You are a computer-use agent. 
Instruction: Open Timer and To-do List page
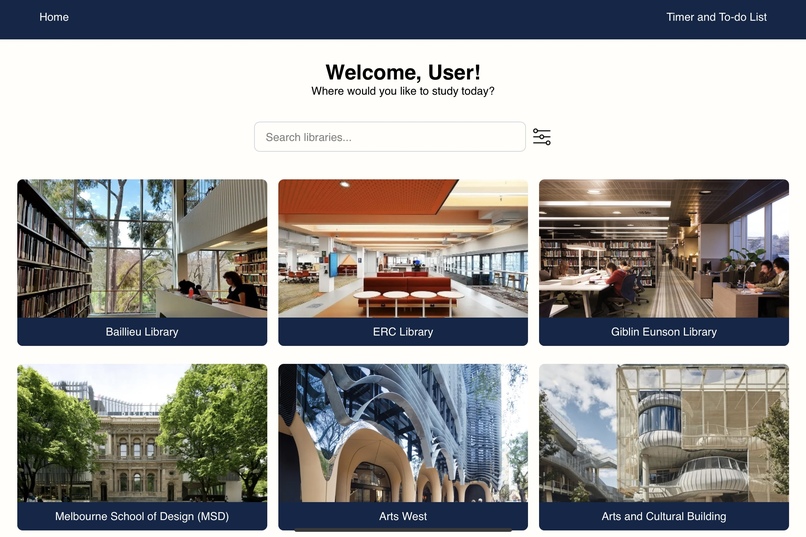[x=716, y=17]
